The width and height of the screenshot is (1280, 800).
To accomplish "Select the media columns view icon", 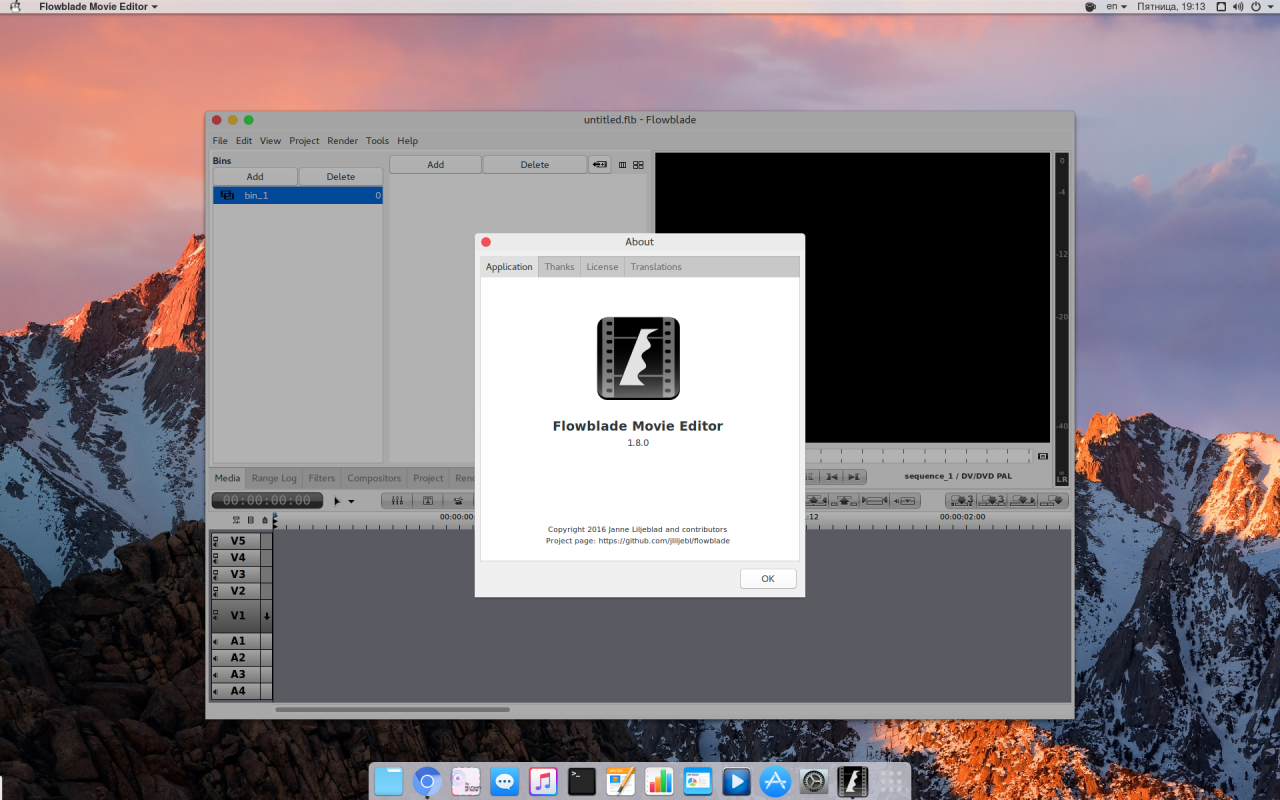I will 622,165.
